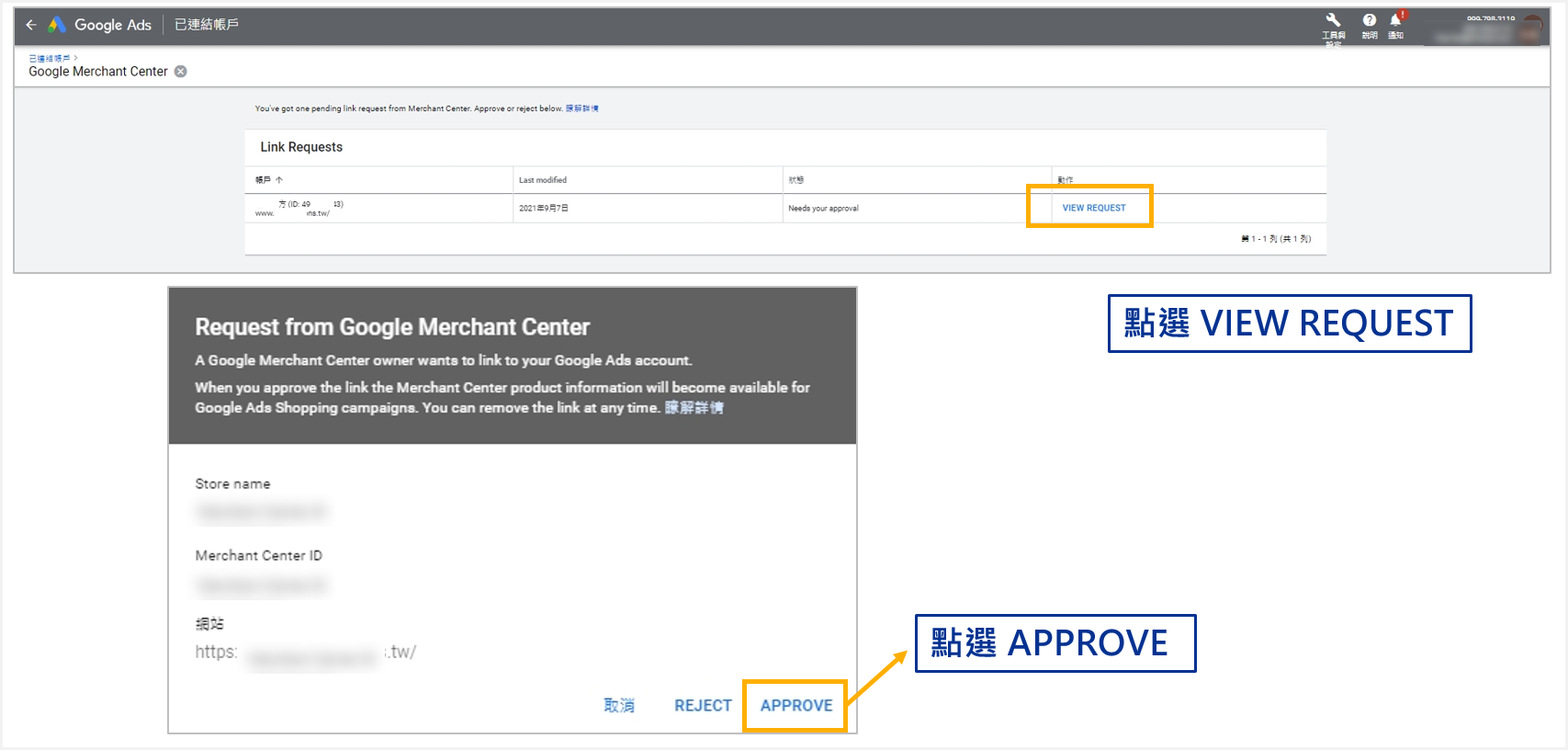The width and height of the screenshot is (1568, 750).
Task: Click the Google Ads logo
Action: tap(99, 25)
